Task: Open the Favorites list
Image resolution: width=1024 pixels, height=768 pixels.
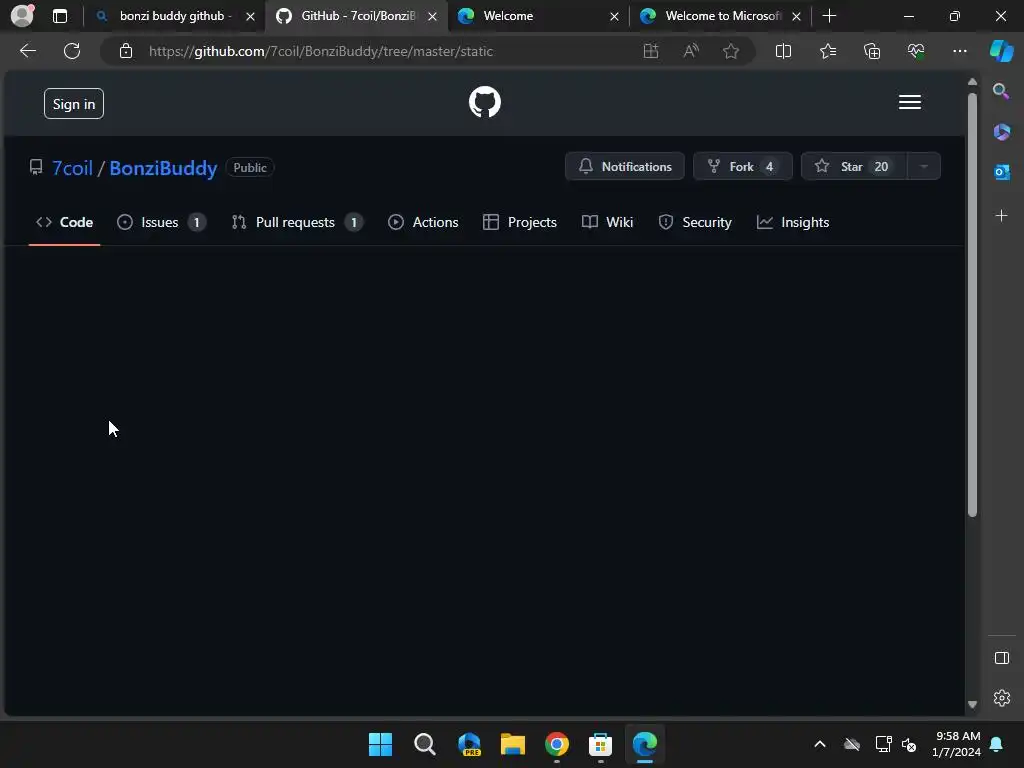Action: coord(827,51)
